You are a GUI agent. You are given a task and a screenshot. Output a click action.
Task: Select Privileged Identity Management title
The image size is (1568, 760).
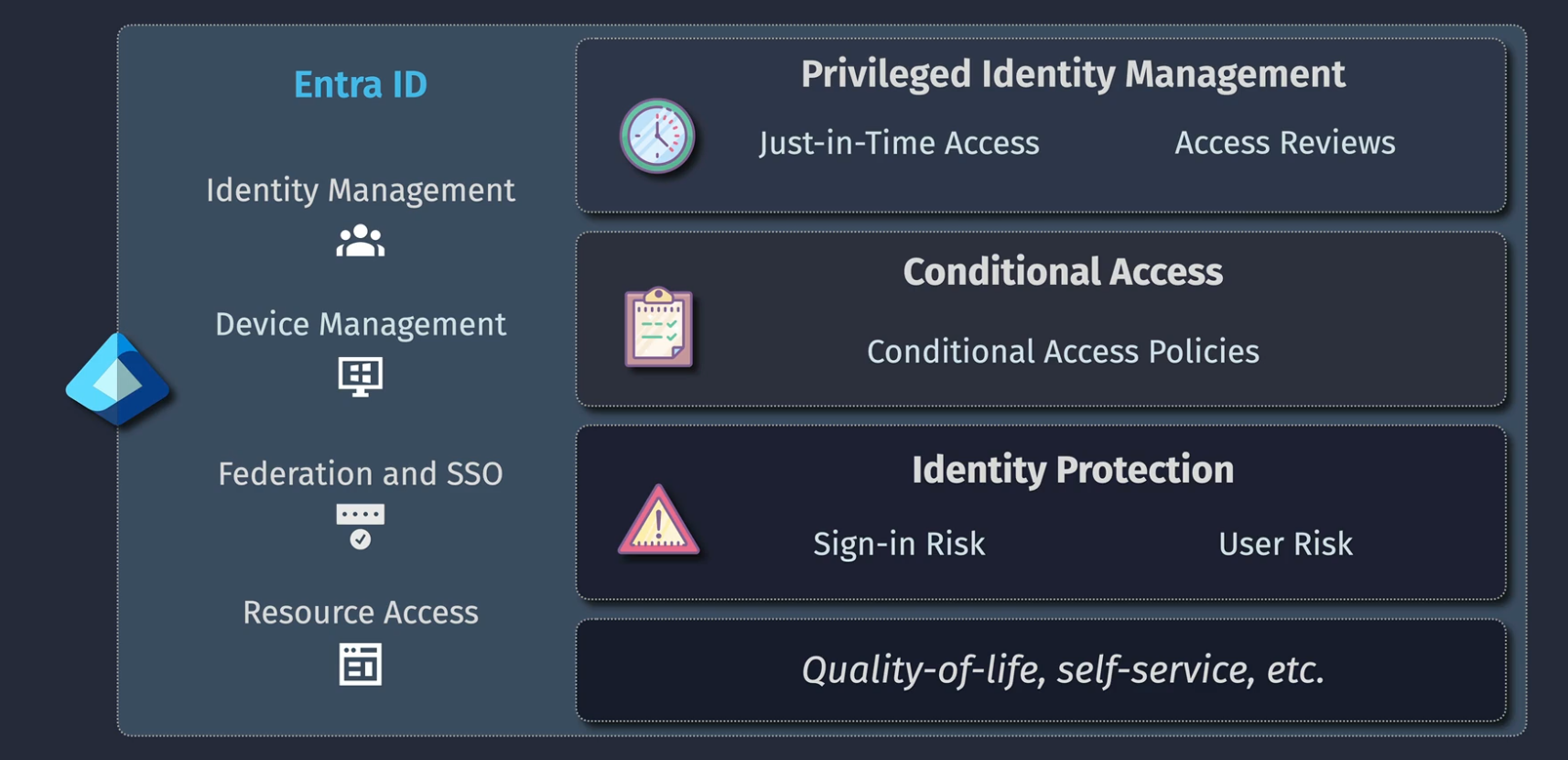point(1073,74)
